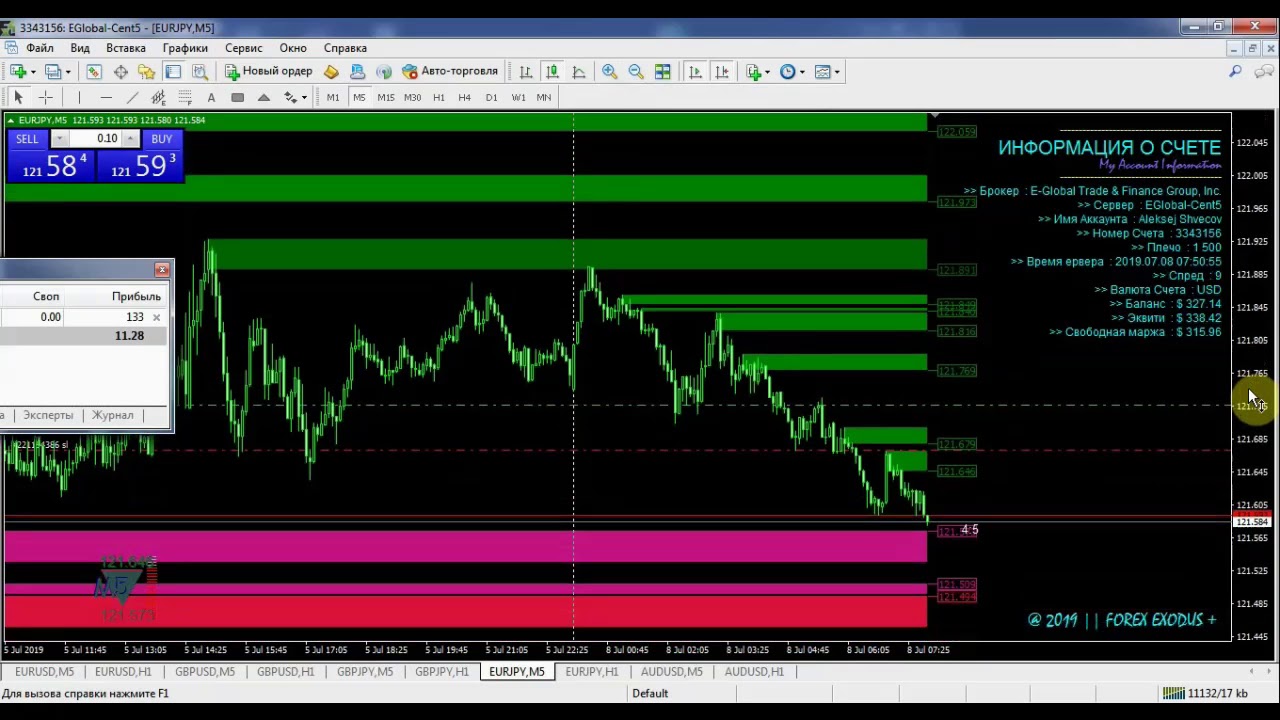1280x720 pixels.
Task: Switch to the AUDUSD,H1 chart tab
Action: (x=755, y=672)
